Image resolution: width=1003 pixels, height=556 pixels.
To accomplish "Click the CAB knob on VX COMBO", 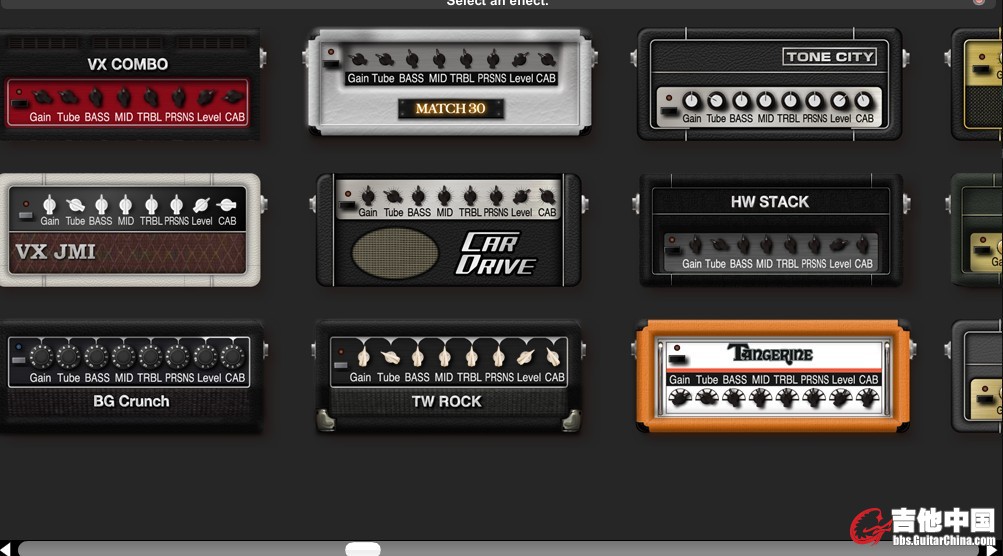I will pyautogui.click(x=233, y=98).
